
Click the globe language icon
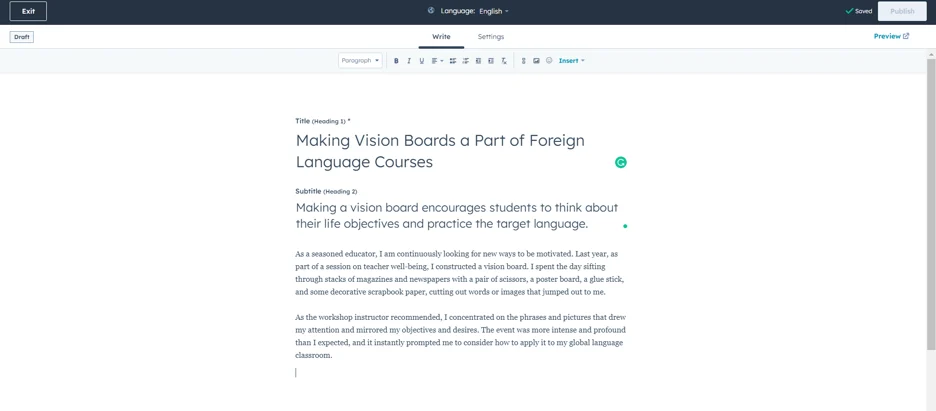[x=431, y=11]
